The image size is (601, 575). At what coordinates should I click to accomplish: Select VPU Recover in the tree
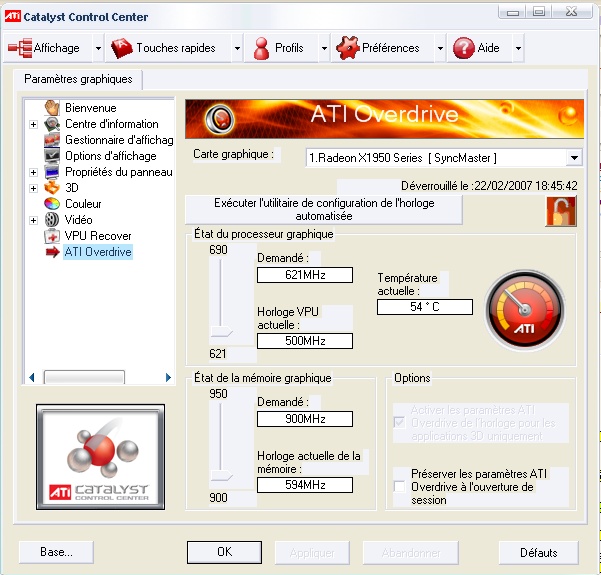point(98,236)
